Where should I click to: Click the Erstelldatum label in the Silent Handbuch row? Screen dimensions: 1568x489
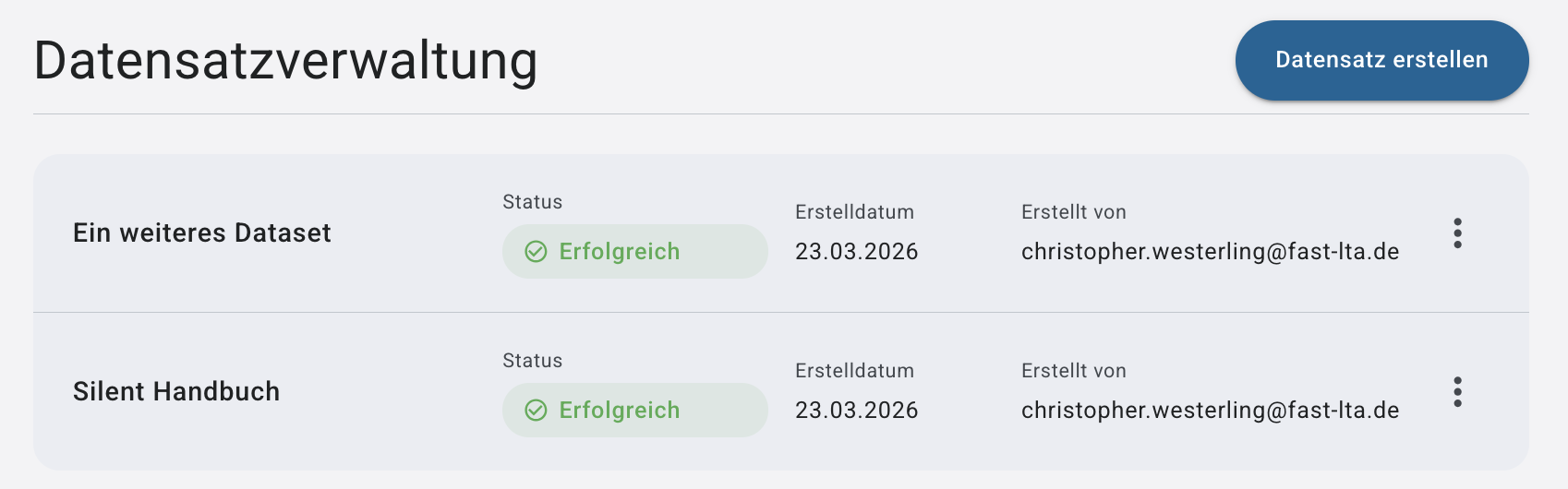(x=854, y=371)
